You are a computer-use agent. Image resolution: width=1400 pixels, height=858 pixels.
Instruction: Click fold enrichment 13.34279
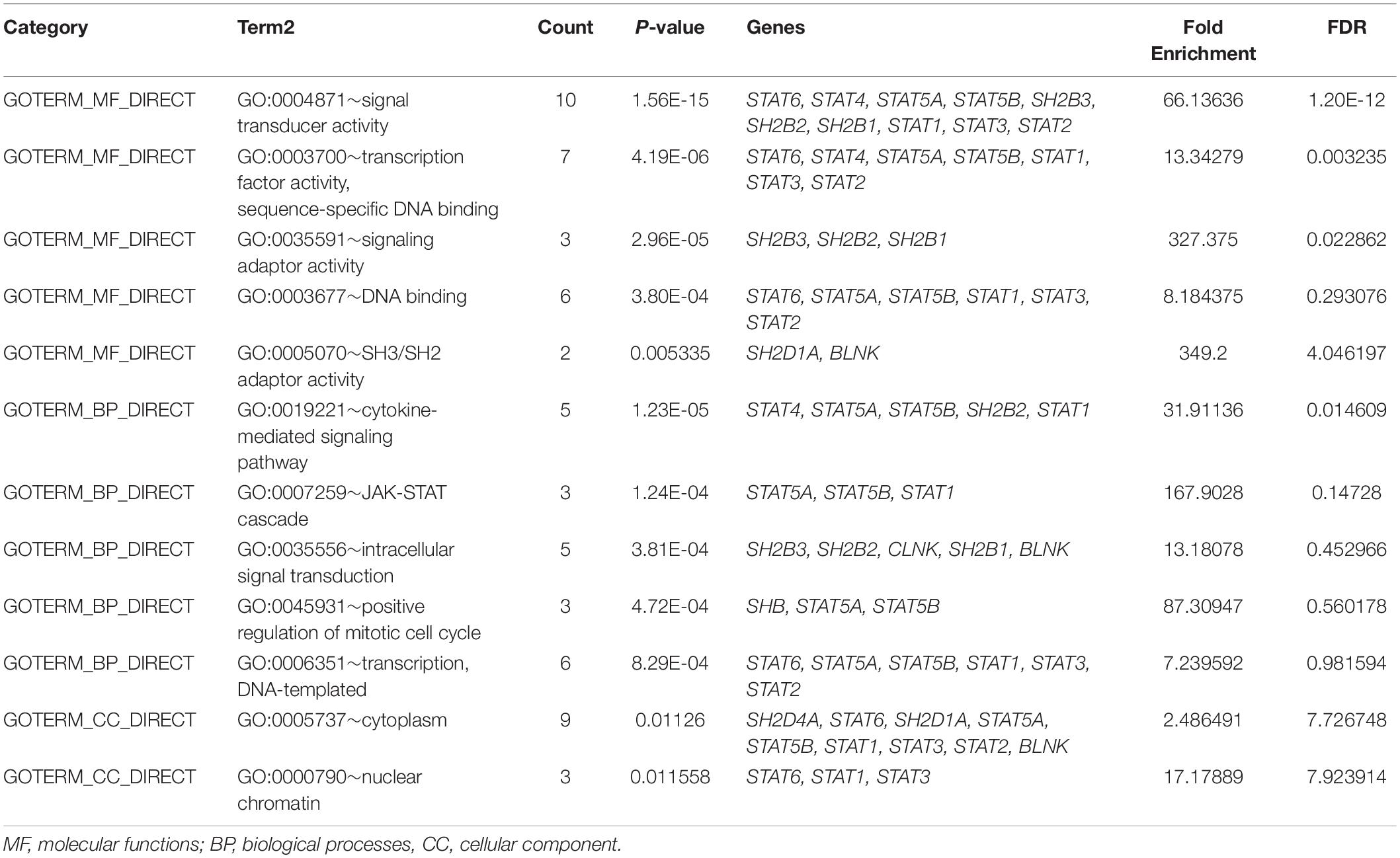coord(1203,157)
